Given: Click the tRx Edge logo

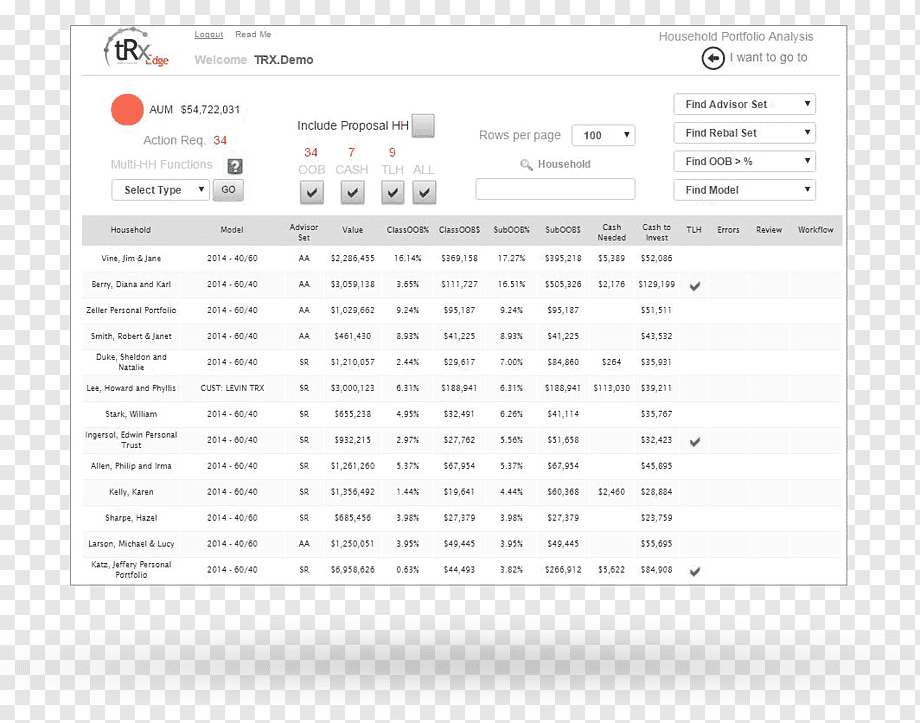Looking at the screenshot, I should (x=136, y=49).
